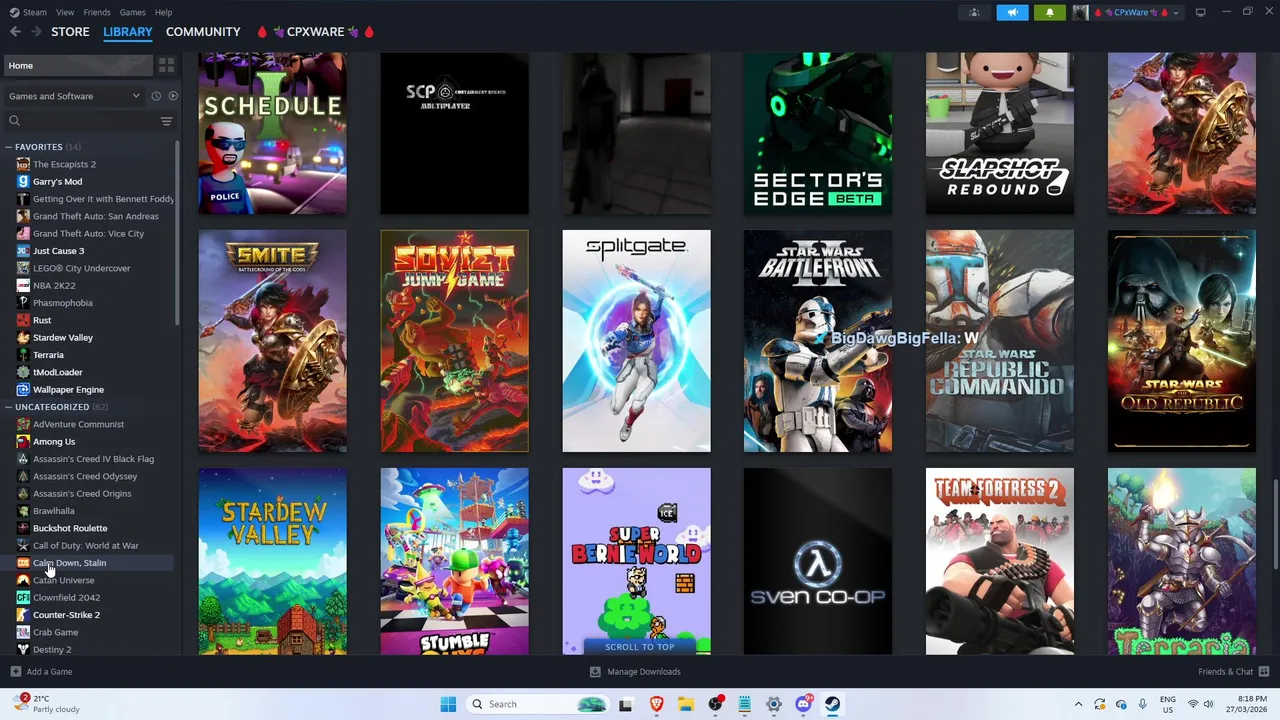
Task: Open the CPXWARE profile tab
Action: coord(315,32)
